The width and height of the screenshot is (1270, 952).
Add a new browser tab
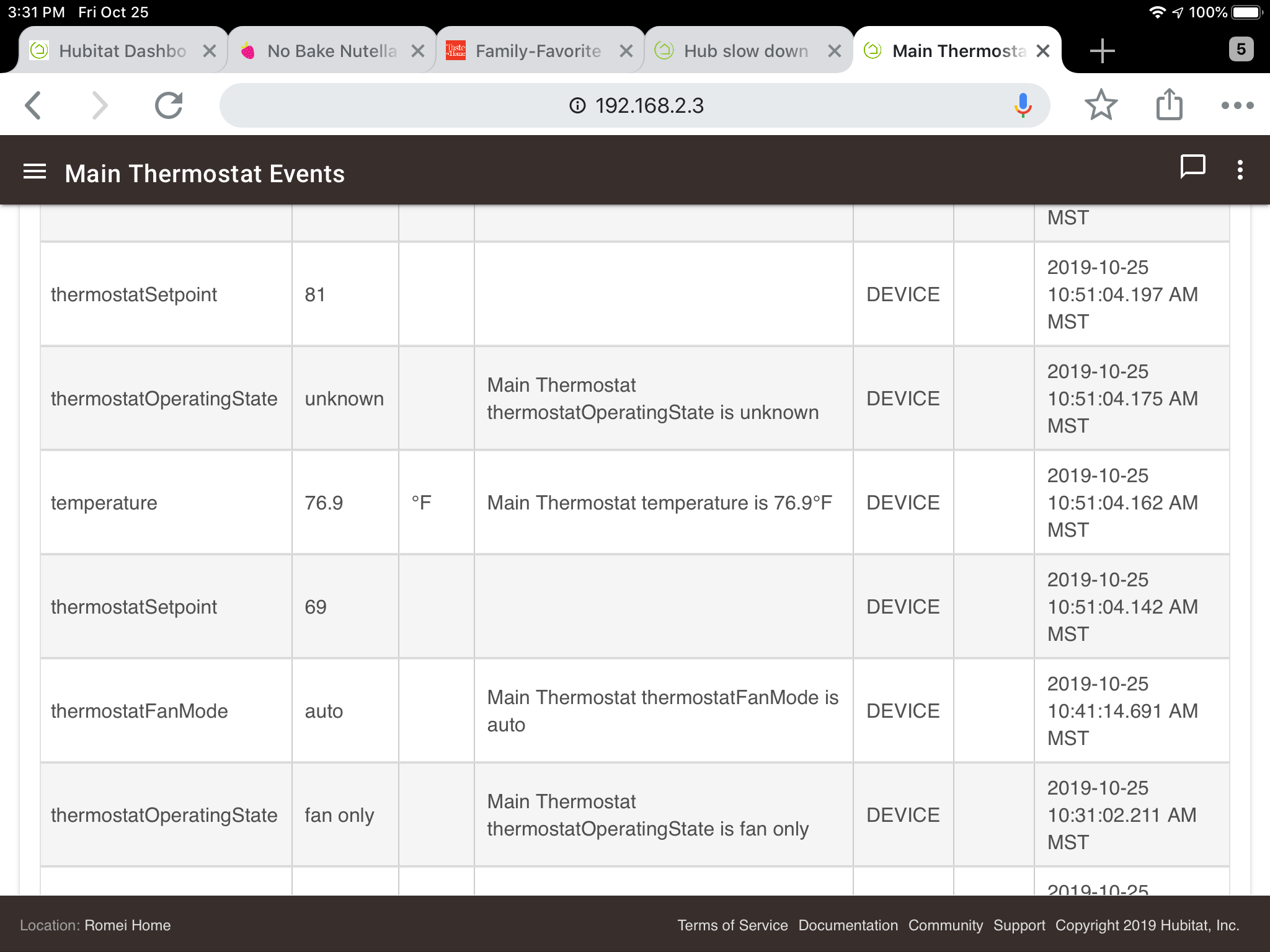click(1102, 51)
